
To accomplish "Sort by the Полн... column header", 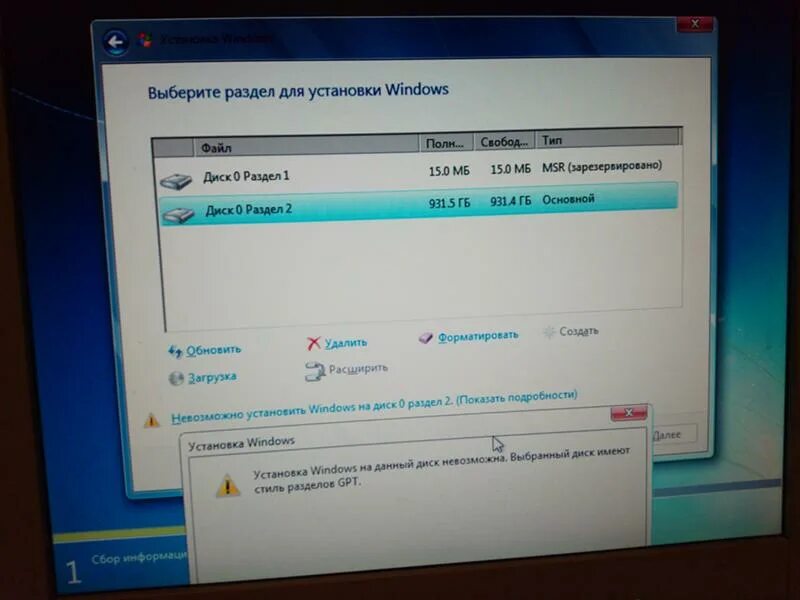I will [x=446, y=143].
